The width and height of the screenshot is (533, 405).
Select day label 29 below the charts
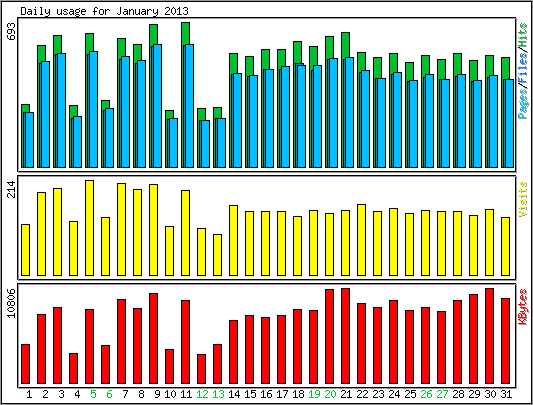[474, 394]
